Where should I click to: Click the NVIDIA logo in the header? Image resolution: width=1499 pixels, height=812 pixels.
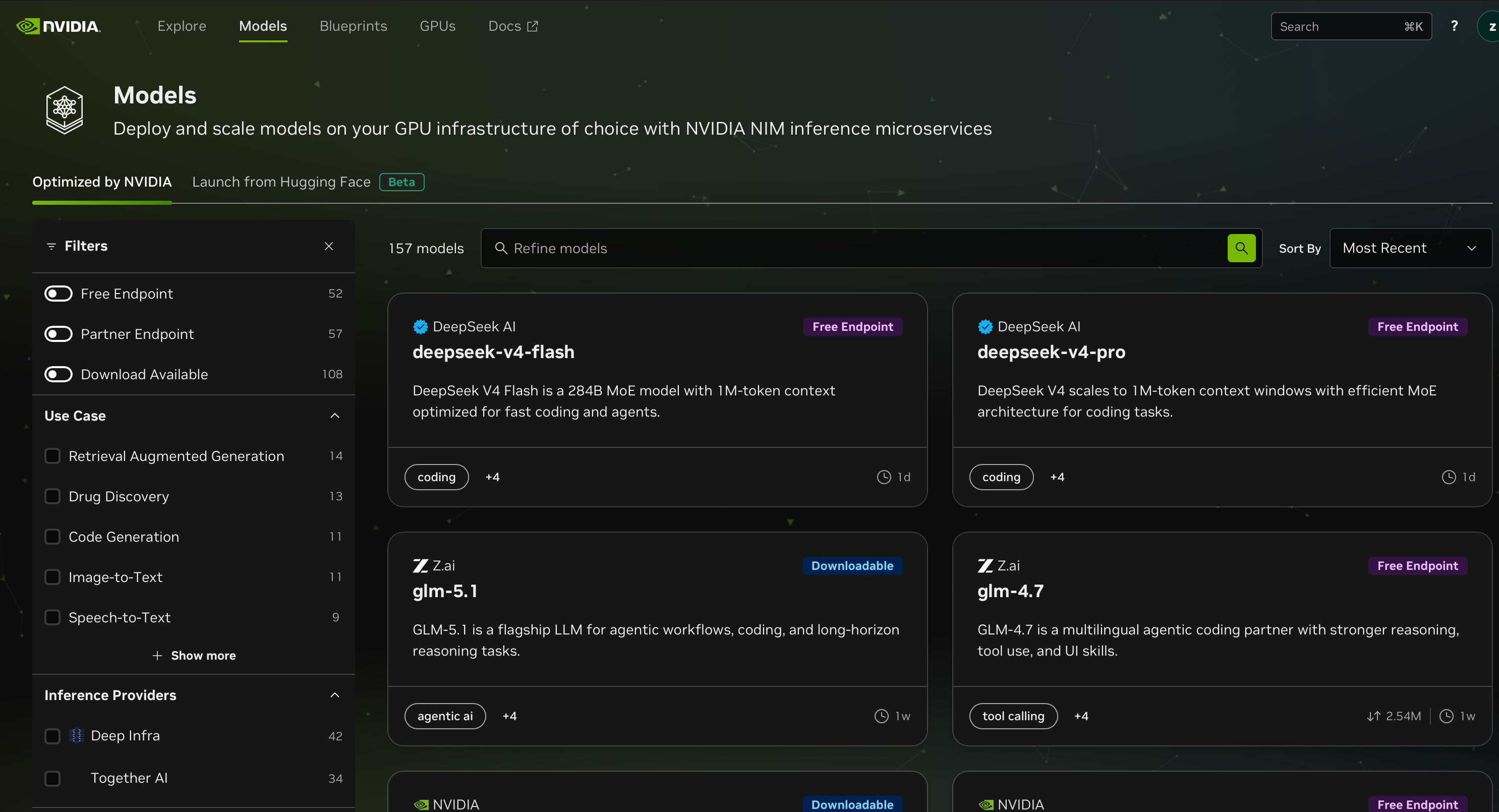coord(58,26)
